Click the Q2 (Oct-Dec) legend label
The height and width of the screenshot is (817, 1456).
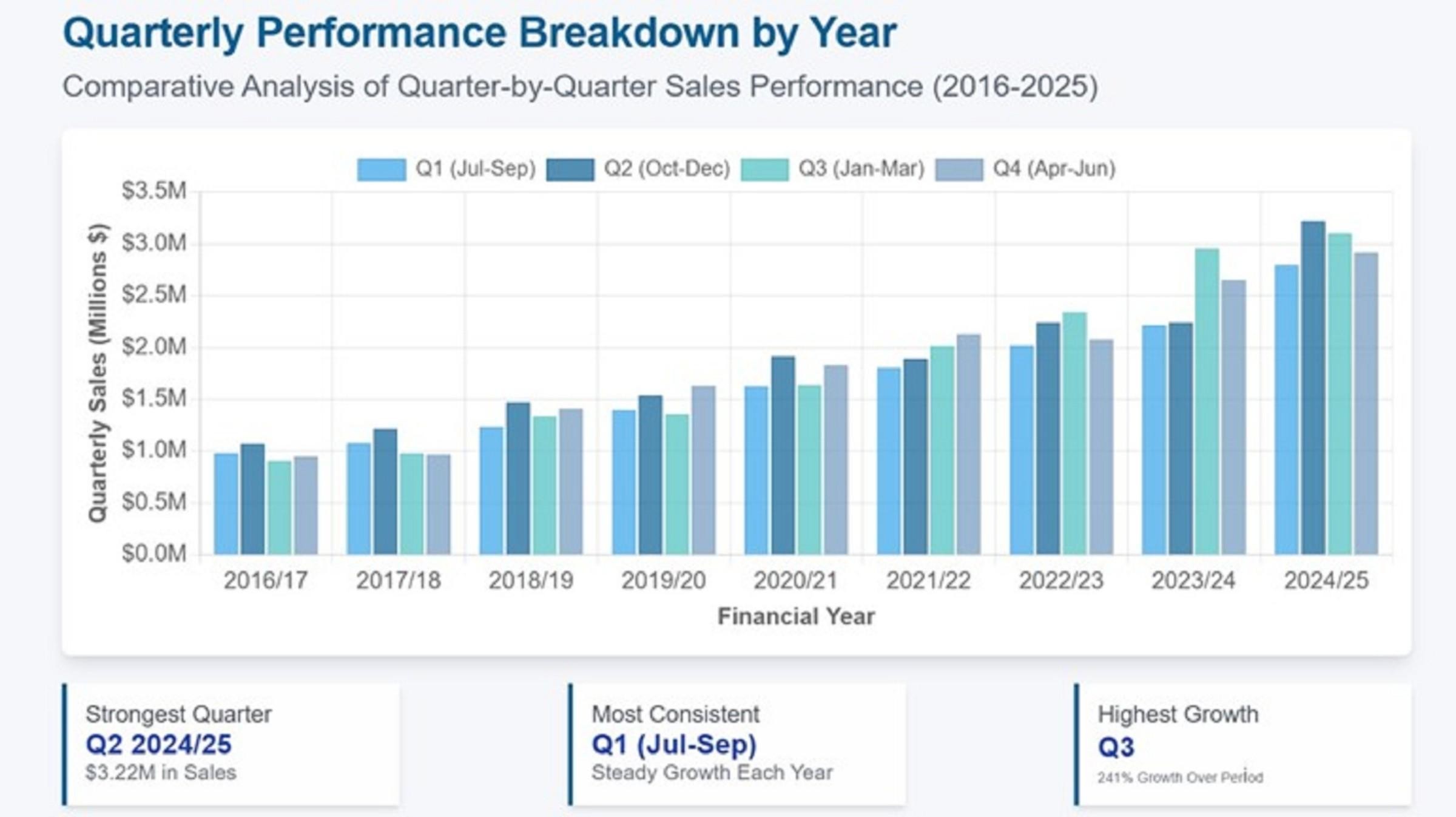(x=667, y=168)
